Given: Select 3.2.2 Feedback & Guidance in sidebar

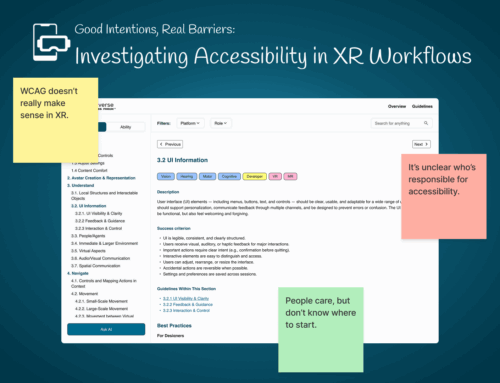Looking at the screenshot, I should point(100,221).
